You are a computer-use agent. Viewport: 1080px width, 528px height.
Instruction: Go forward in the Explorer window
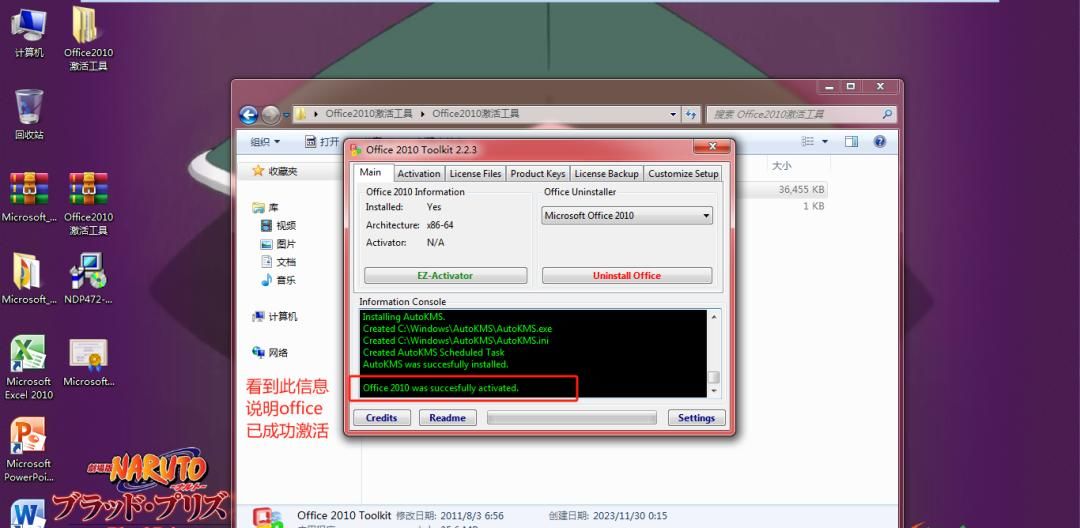click(271, 114)
